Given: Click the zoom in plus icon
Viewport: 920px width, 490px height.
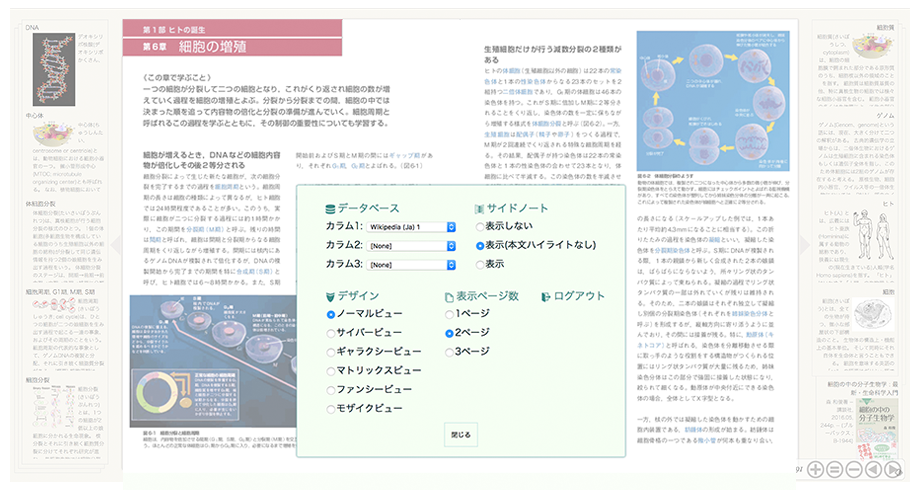Looking at the screenshot, I should tap(816, 469).
